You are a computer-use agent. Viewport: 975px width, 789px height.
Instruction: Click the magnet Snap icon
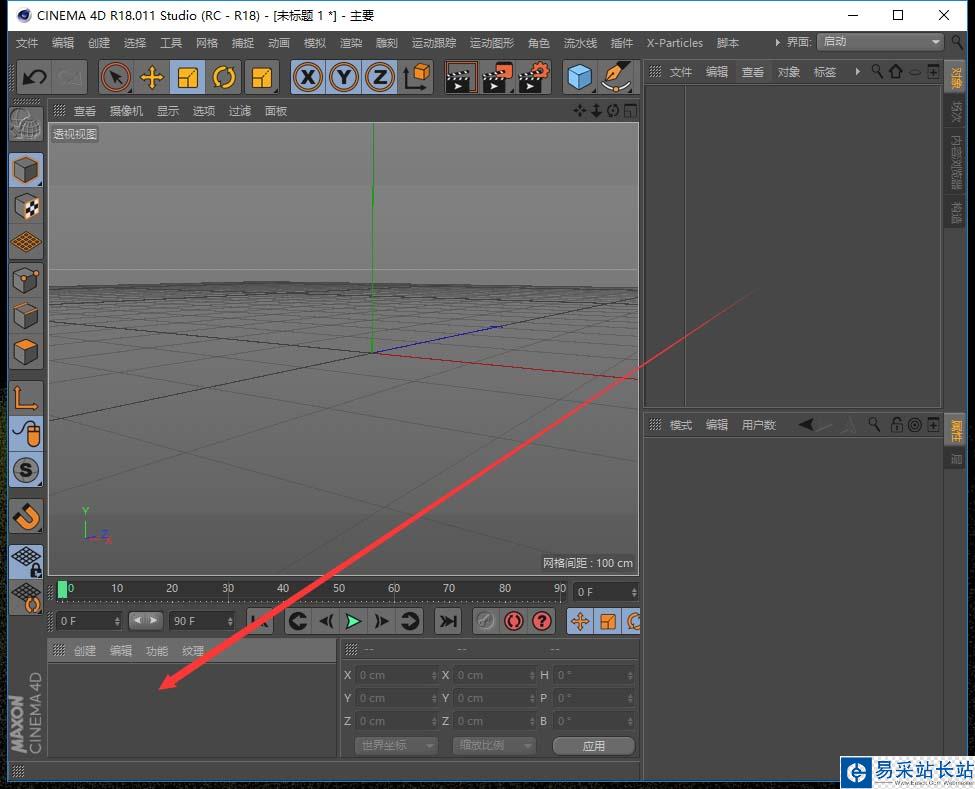tap(26, 516)
